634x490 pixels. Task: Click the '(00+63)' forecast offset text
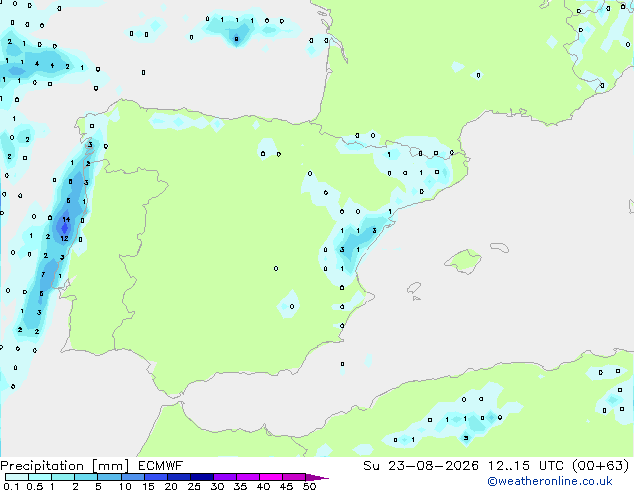[600, 466]
